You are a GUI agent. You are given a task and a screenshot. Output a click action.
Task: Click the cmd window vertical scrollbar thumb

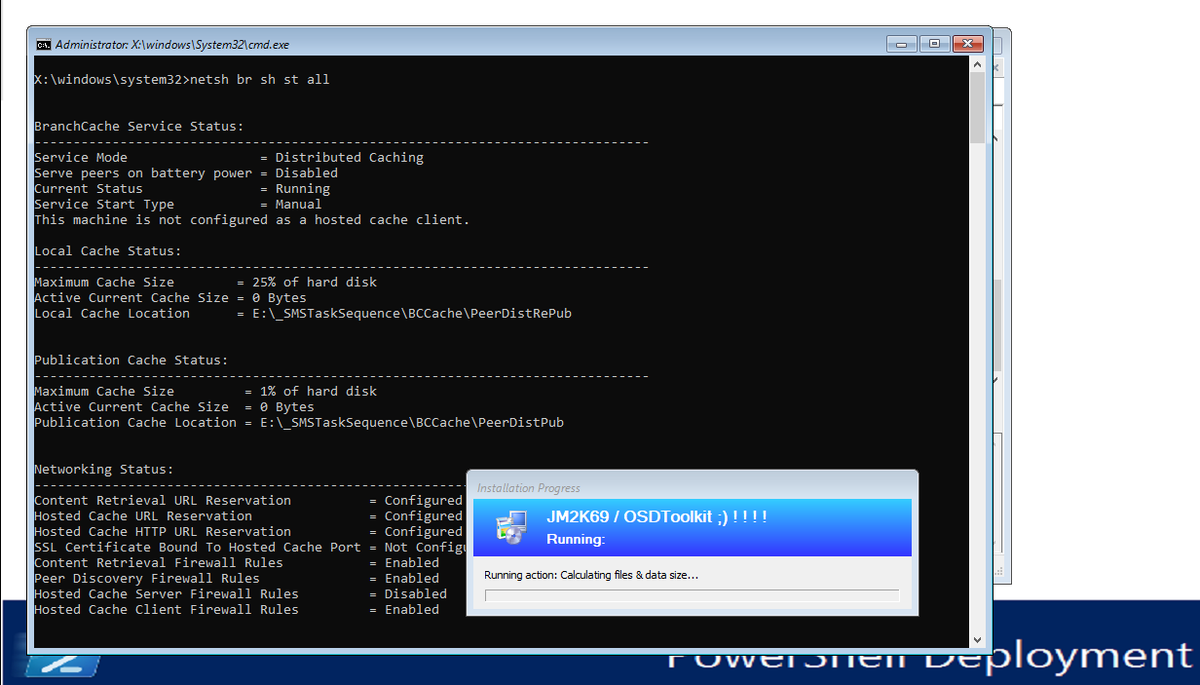point(978,108)
